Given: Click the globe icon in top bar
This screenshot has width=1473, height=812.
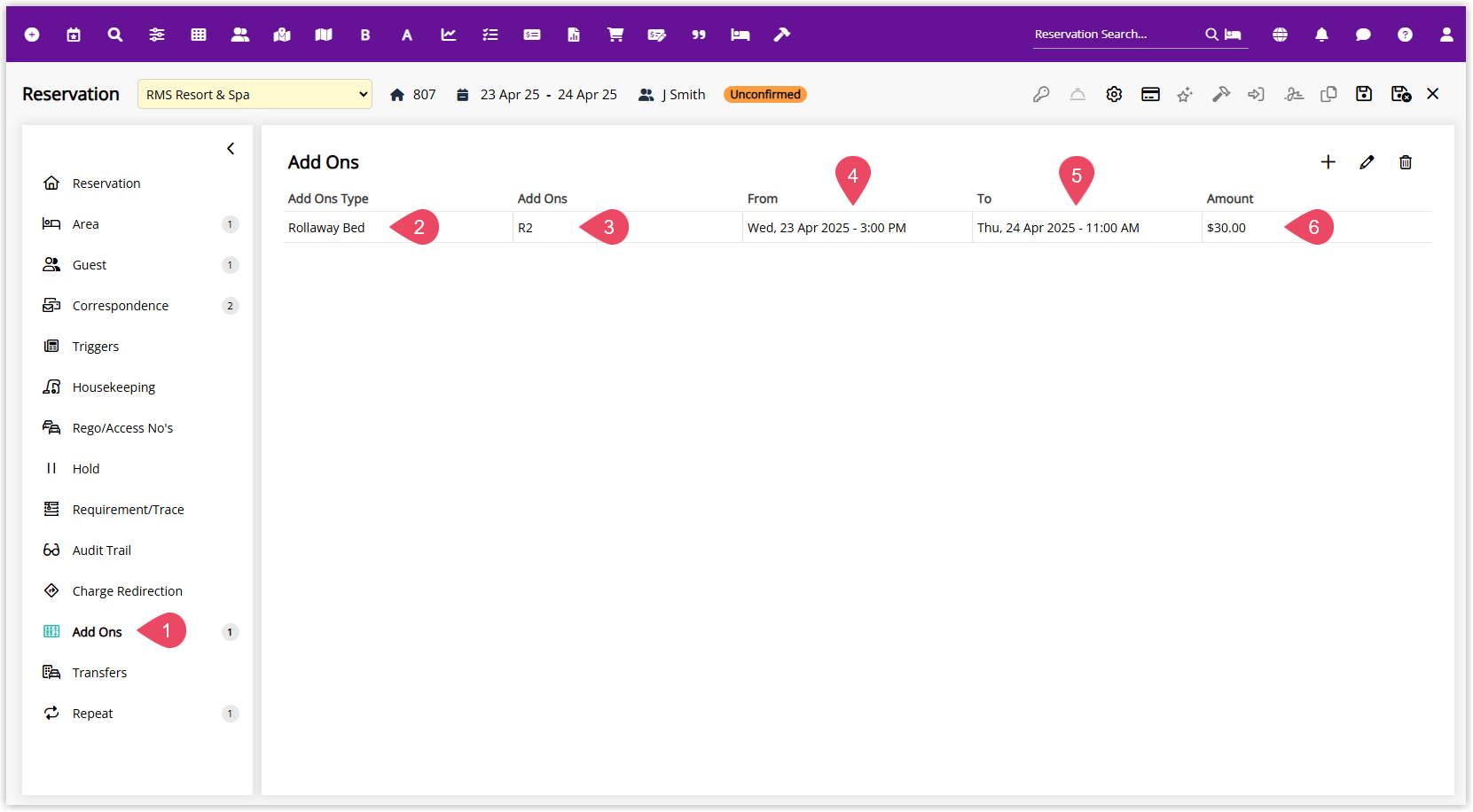Looking at the screenshot, I should [x=1280, y=35].
